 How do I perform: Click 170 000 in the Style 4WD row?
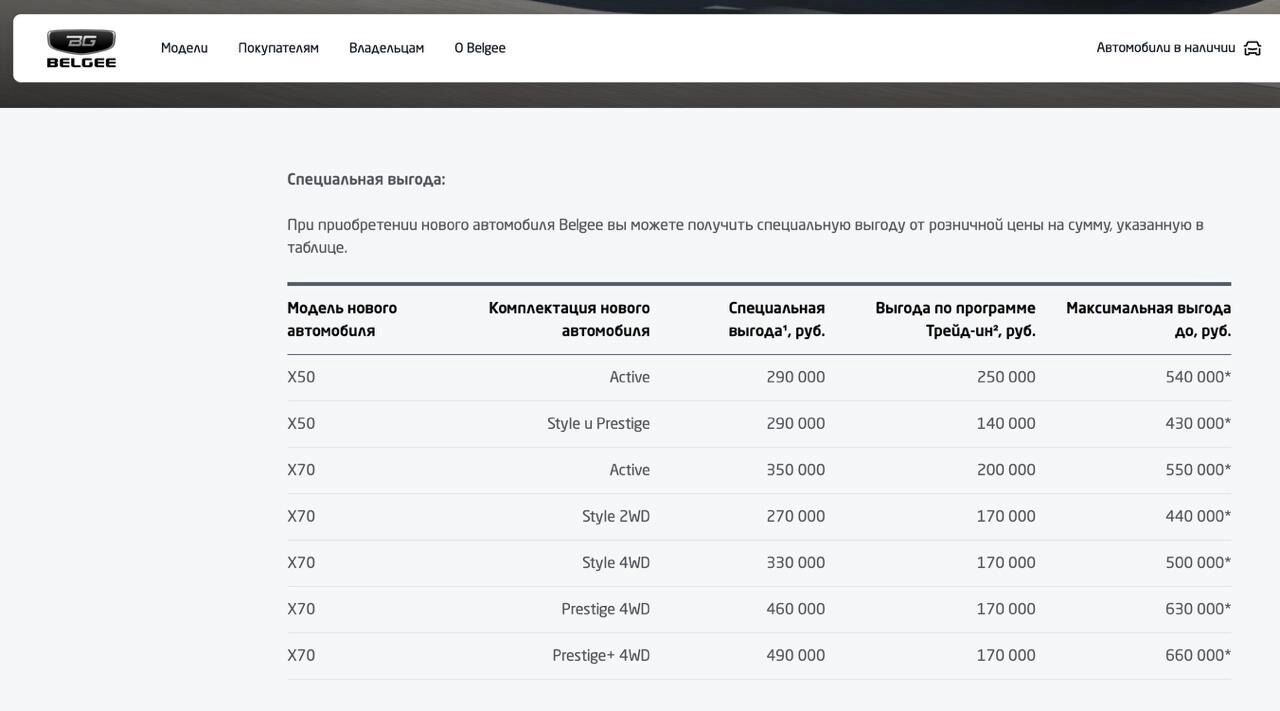(x=1006, y=563)
